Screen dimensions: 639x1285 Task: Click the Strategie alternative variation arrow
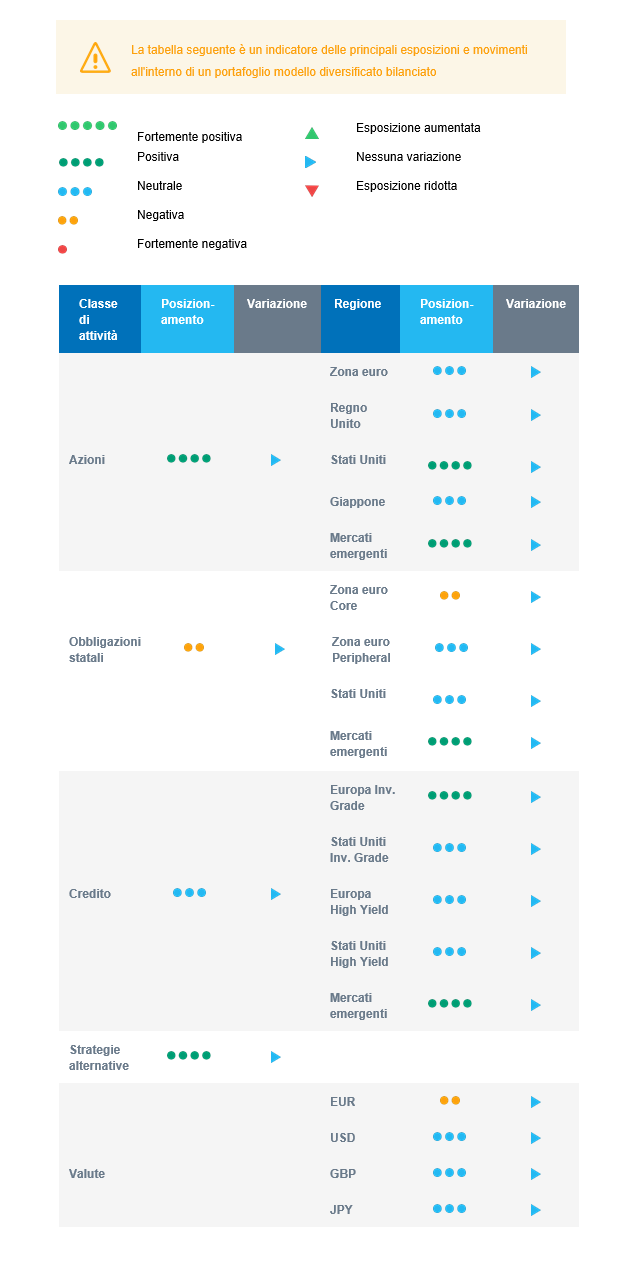click(276, 1057)
